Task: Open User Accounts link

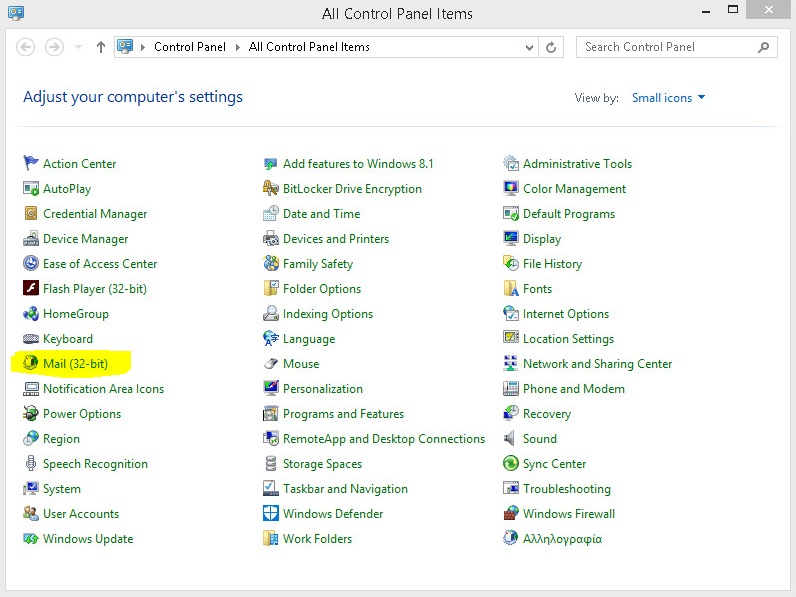Action: 81,513
